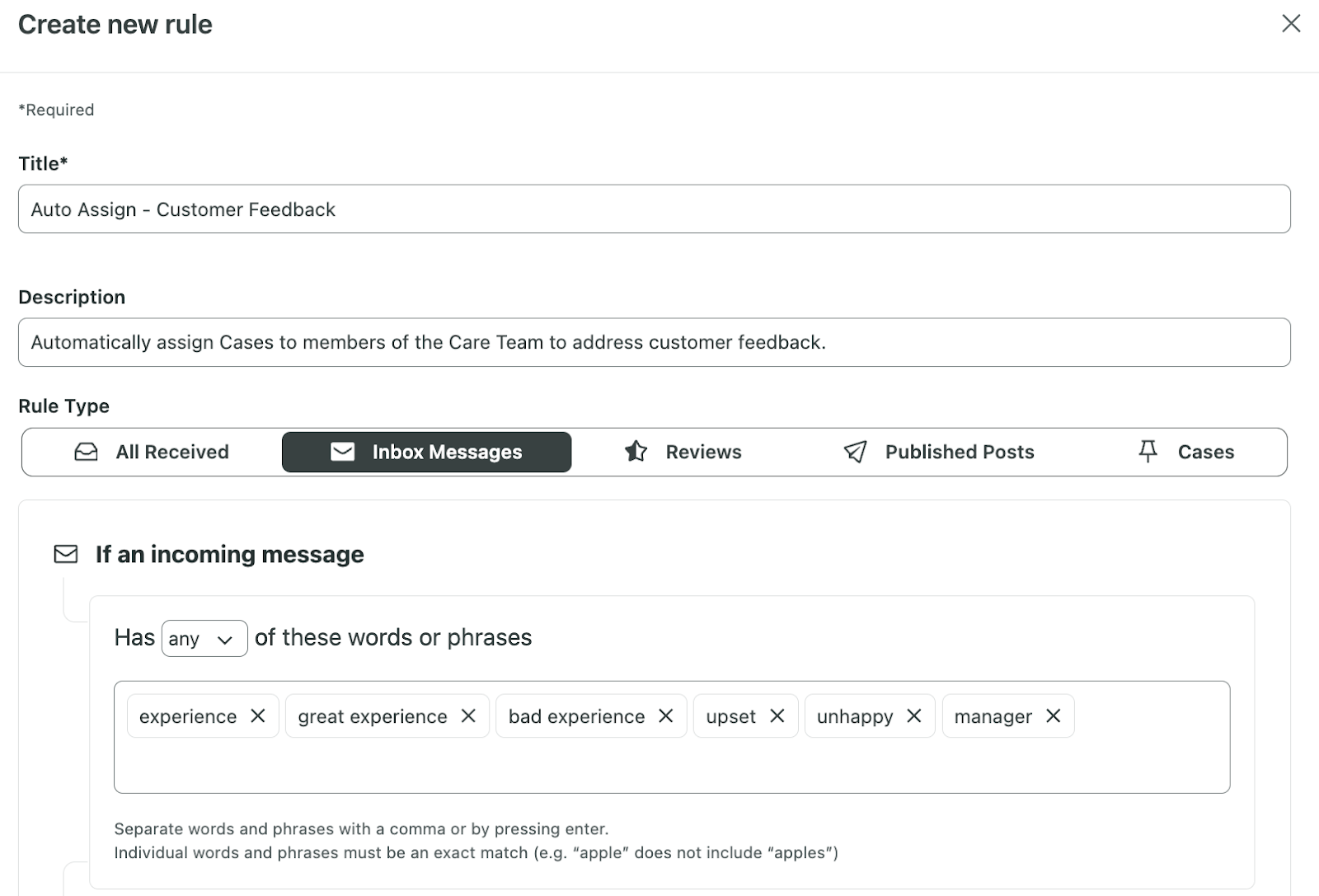1319x896 pixels.
Task: Click the star icon on Reviews
Action: click(636, 451)
